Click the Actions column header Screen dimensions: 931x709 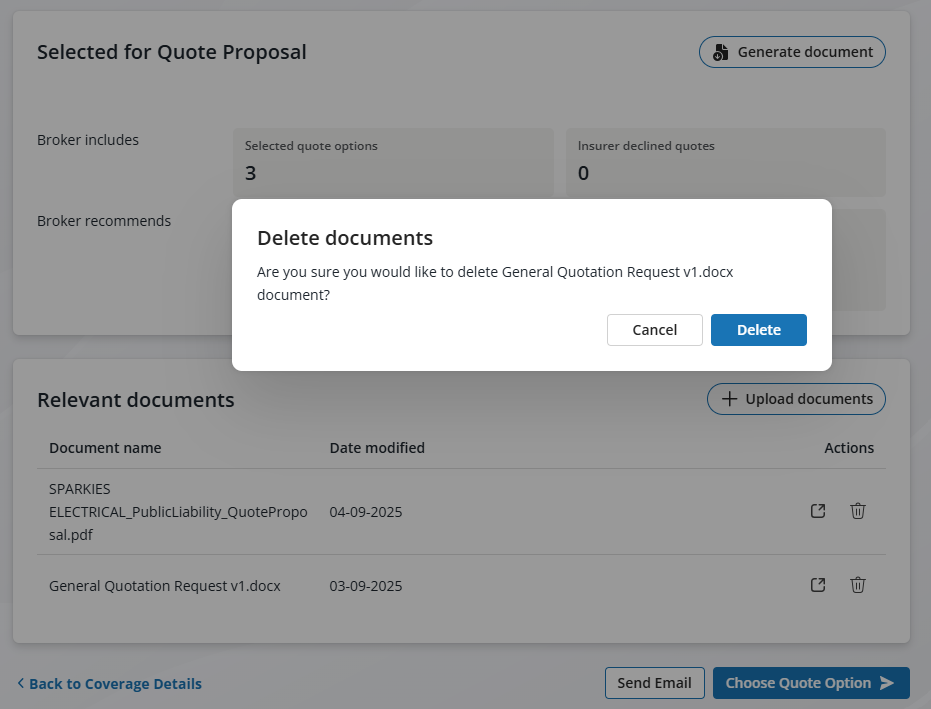(849, 448)
